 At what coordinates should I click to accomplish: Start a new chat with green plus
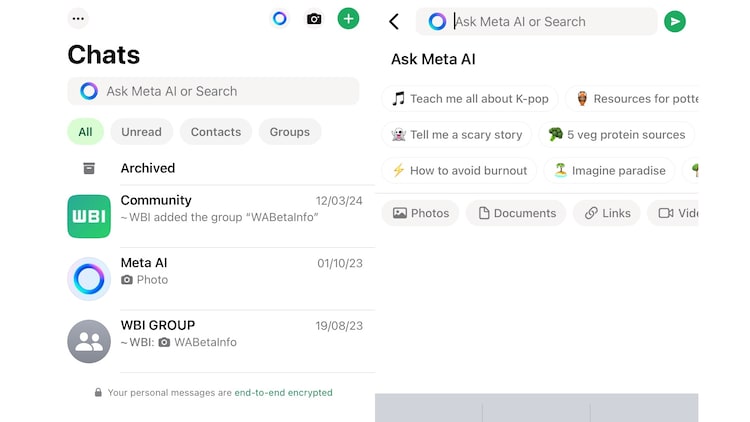[x=348, y=18]
